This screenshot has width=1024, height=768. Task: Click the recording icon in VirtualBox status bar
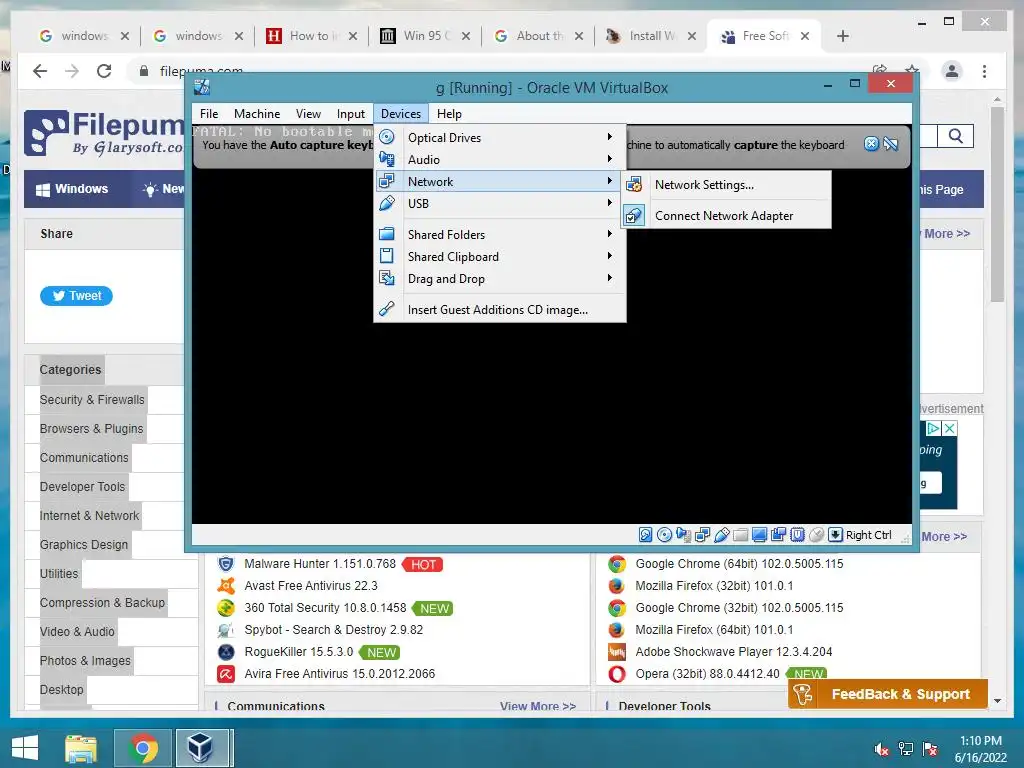[778, 535]
